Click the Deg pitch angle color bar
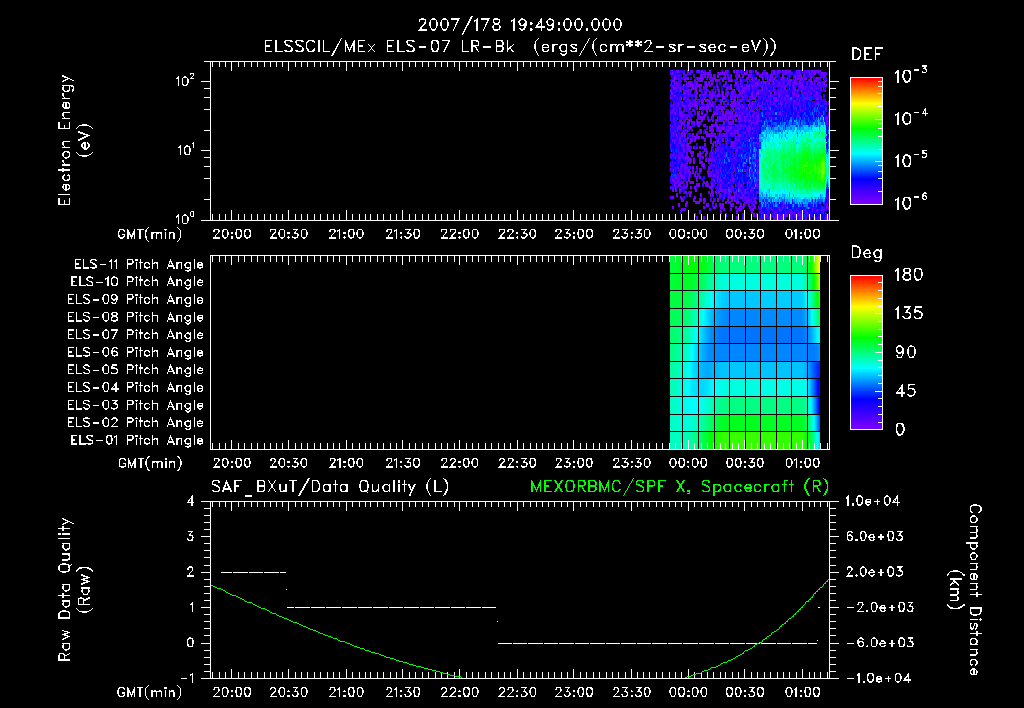The height and width of the screenshot is (708, 1024). (x=866, y=352)
